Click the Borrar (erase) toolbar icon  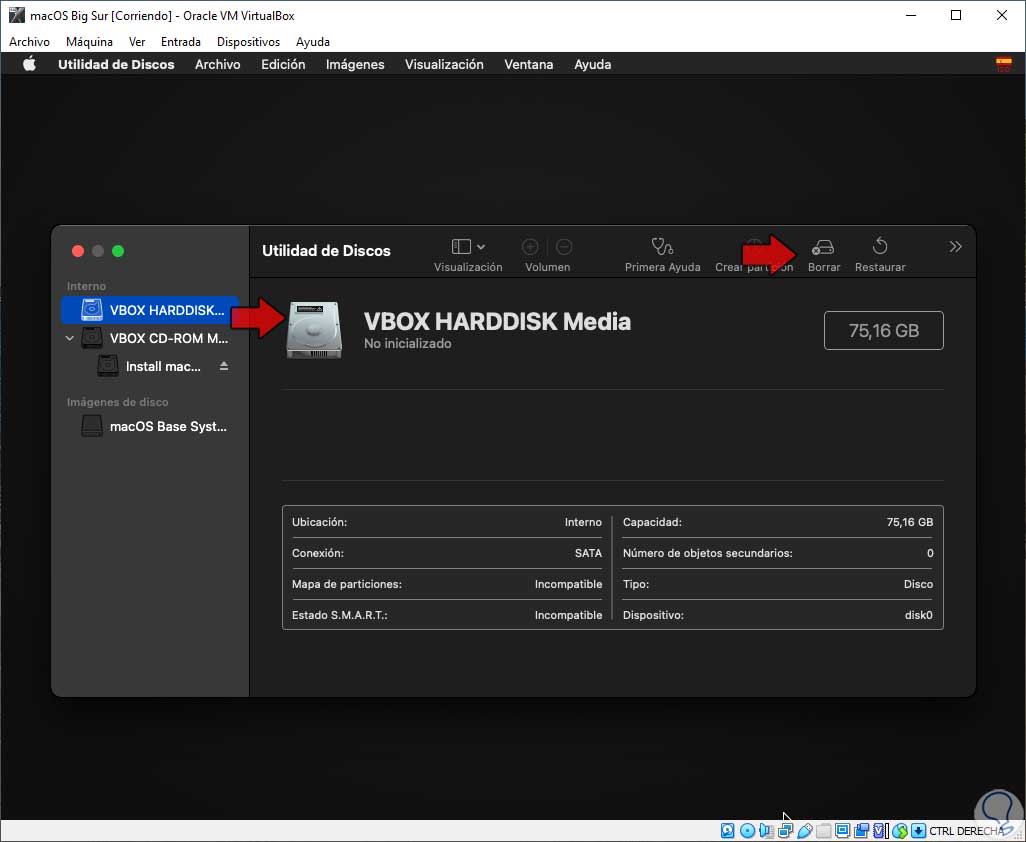[823, 247]
